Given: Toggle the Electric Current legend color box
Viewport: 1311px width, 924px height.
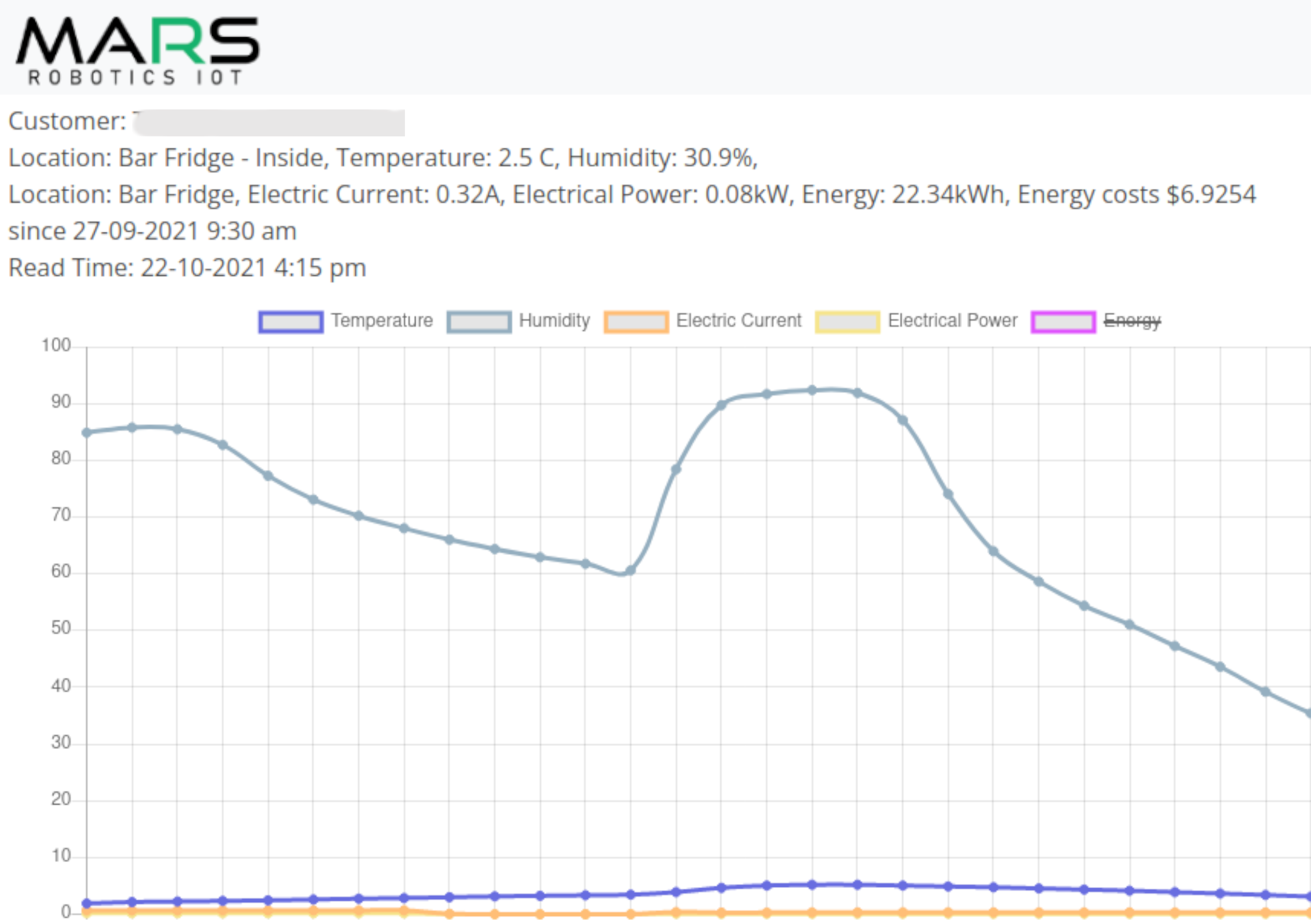Looking at the screenshot, I should pyautogui.click(x=636, y=322).
